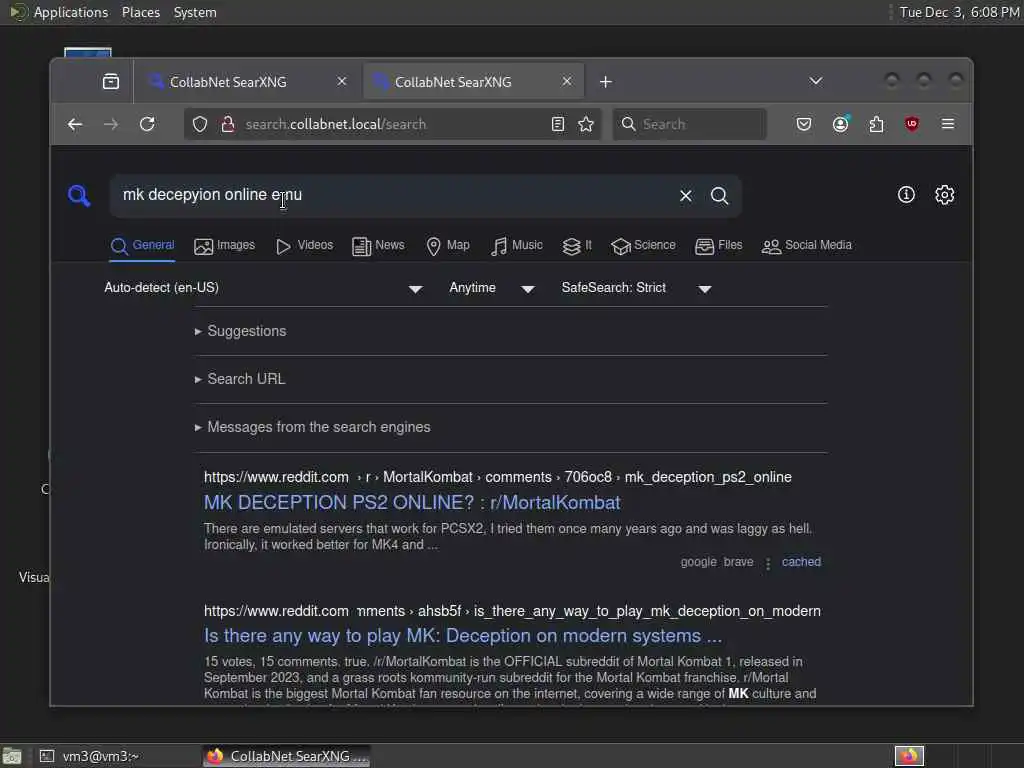Click the address bar URL
This screenshot has height=768, width=1024.
coord(336,124)
